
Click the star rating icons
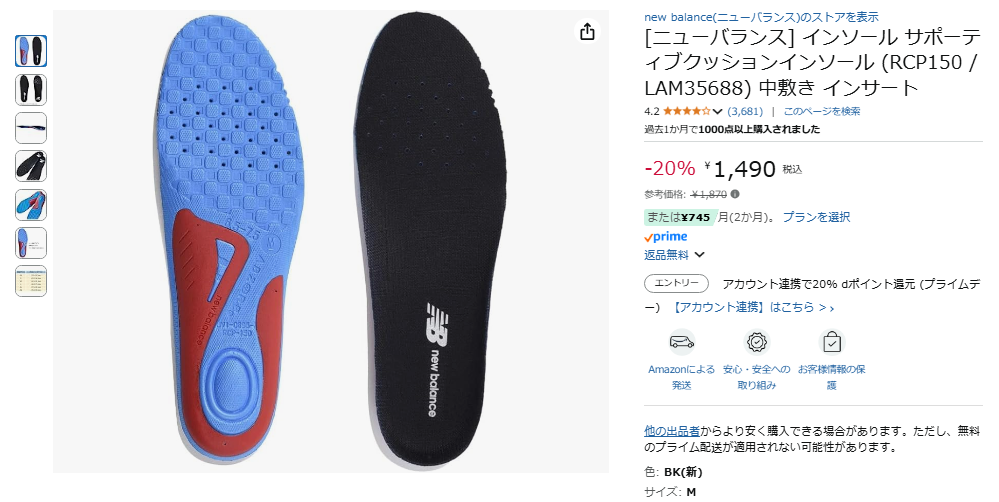point(686,111)
